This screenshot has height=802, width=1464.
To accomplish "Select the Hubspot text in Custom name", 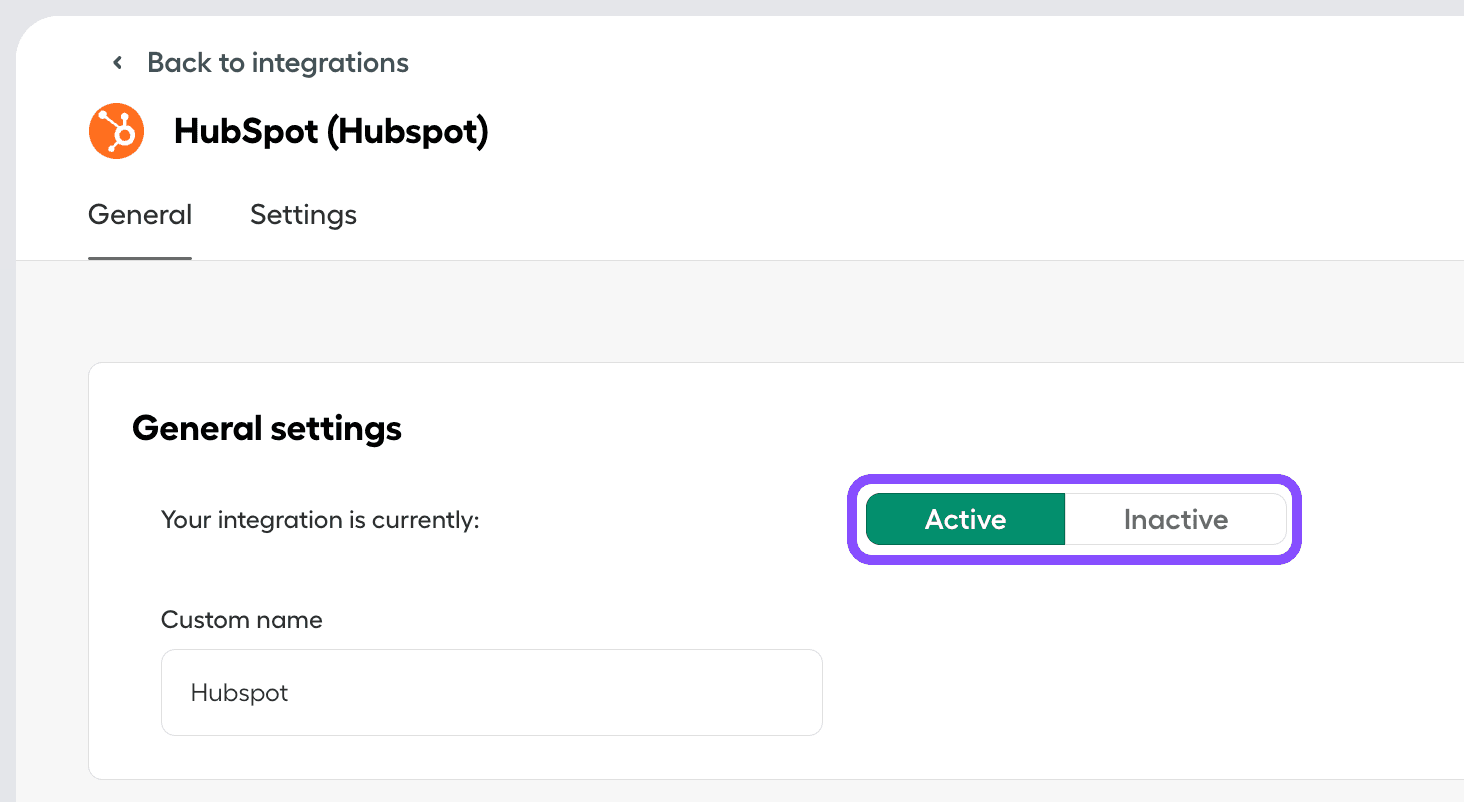I will (239, 692).
